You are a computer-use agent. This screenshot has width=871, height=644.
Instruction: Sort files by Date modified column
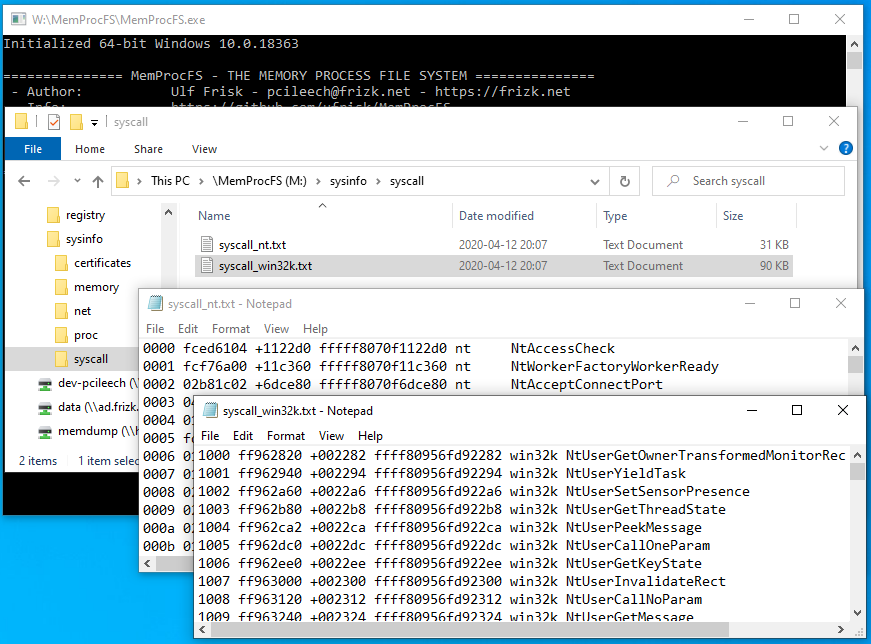pos(496,216)
